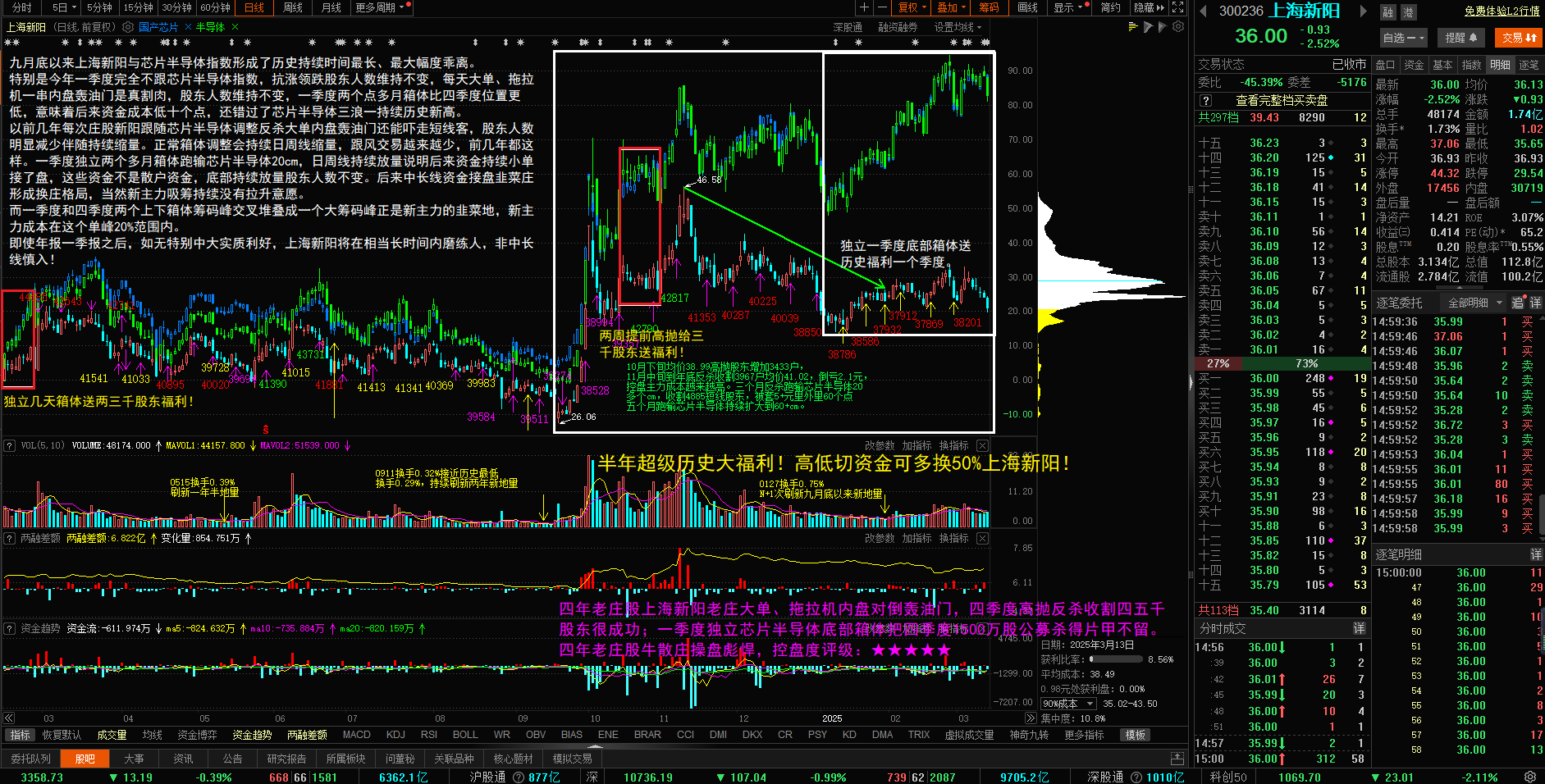Open the 90%成本 cost dropdown
Image resolution: width=1545 pixels, height=784 pixels.
click(1068, 704)
